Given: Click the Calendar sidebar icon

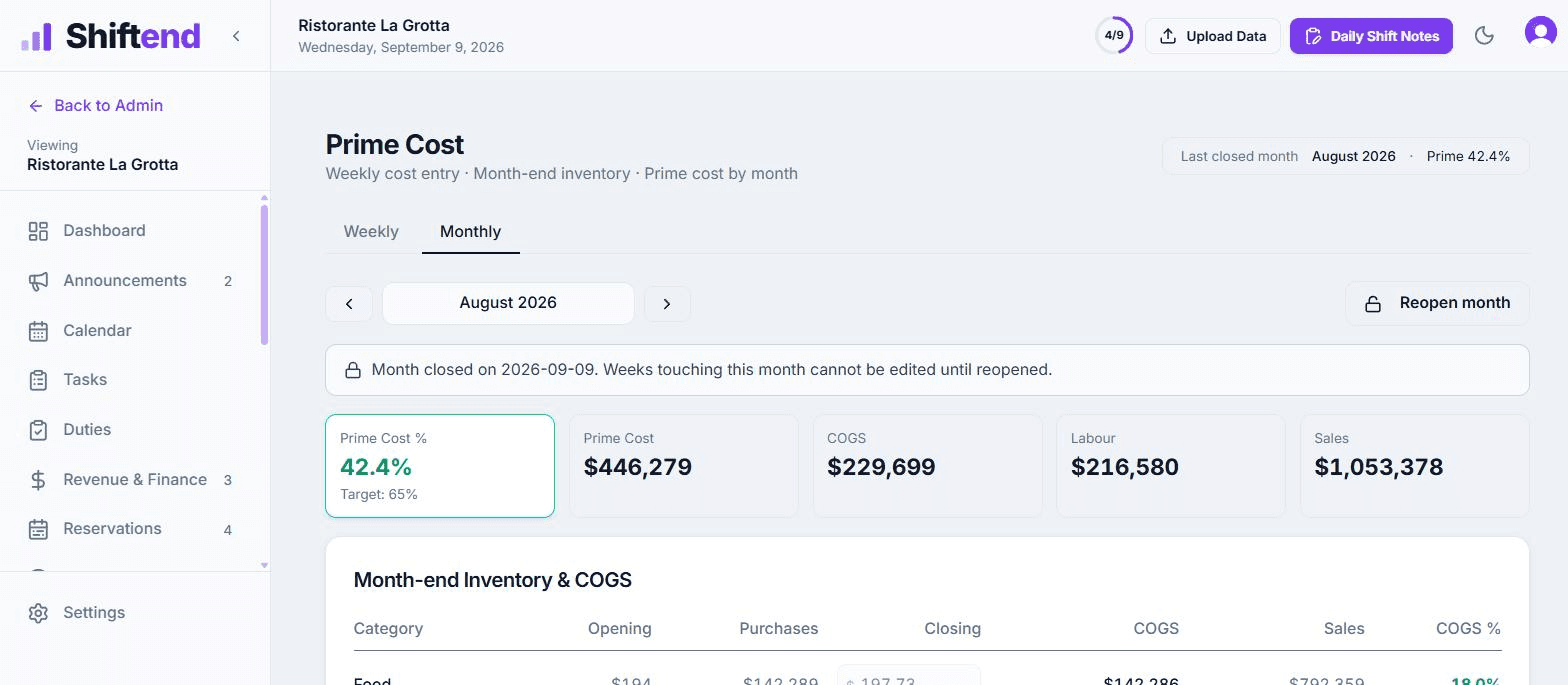Looking at the screenshot, I should [38, 331].
